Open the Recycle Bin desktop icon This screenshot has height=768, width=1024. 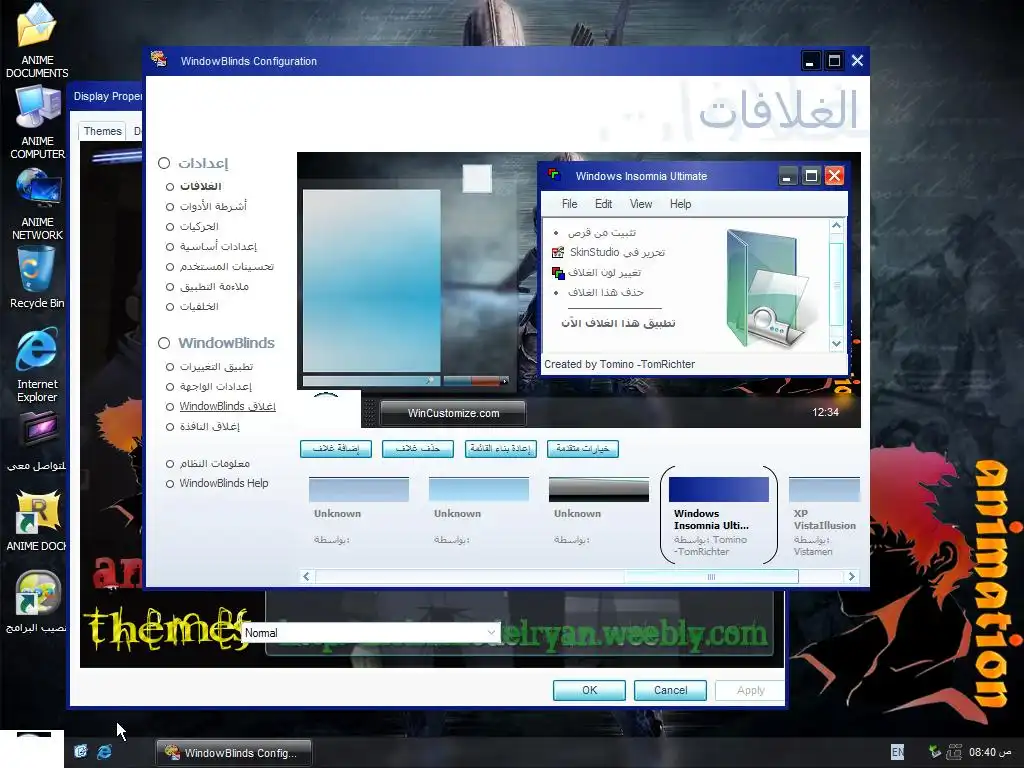click(x=37, y=269)
